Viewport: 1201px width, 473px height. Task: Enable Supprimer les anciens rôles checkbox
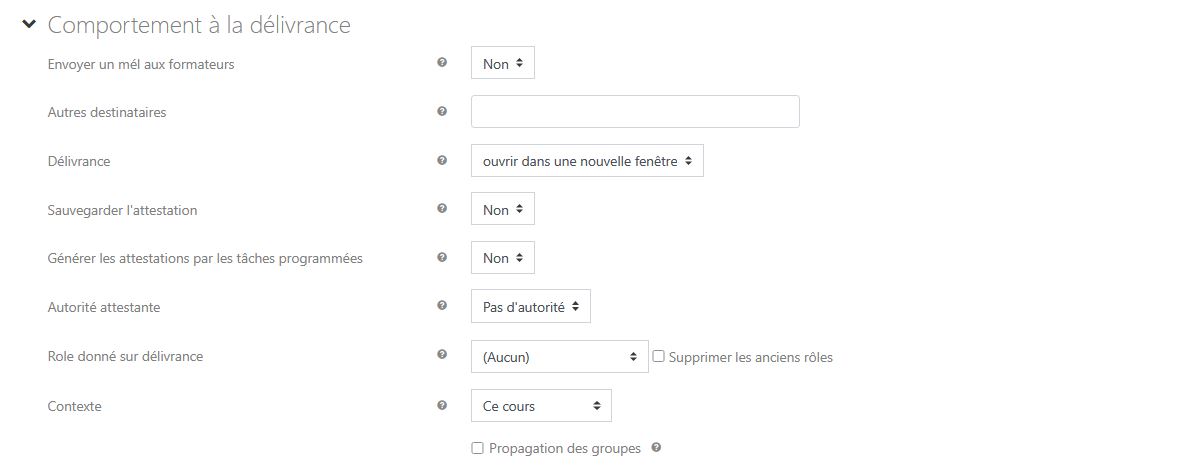click(x=659, y=356)
